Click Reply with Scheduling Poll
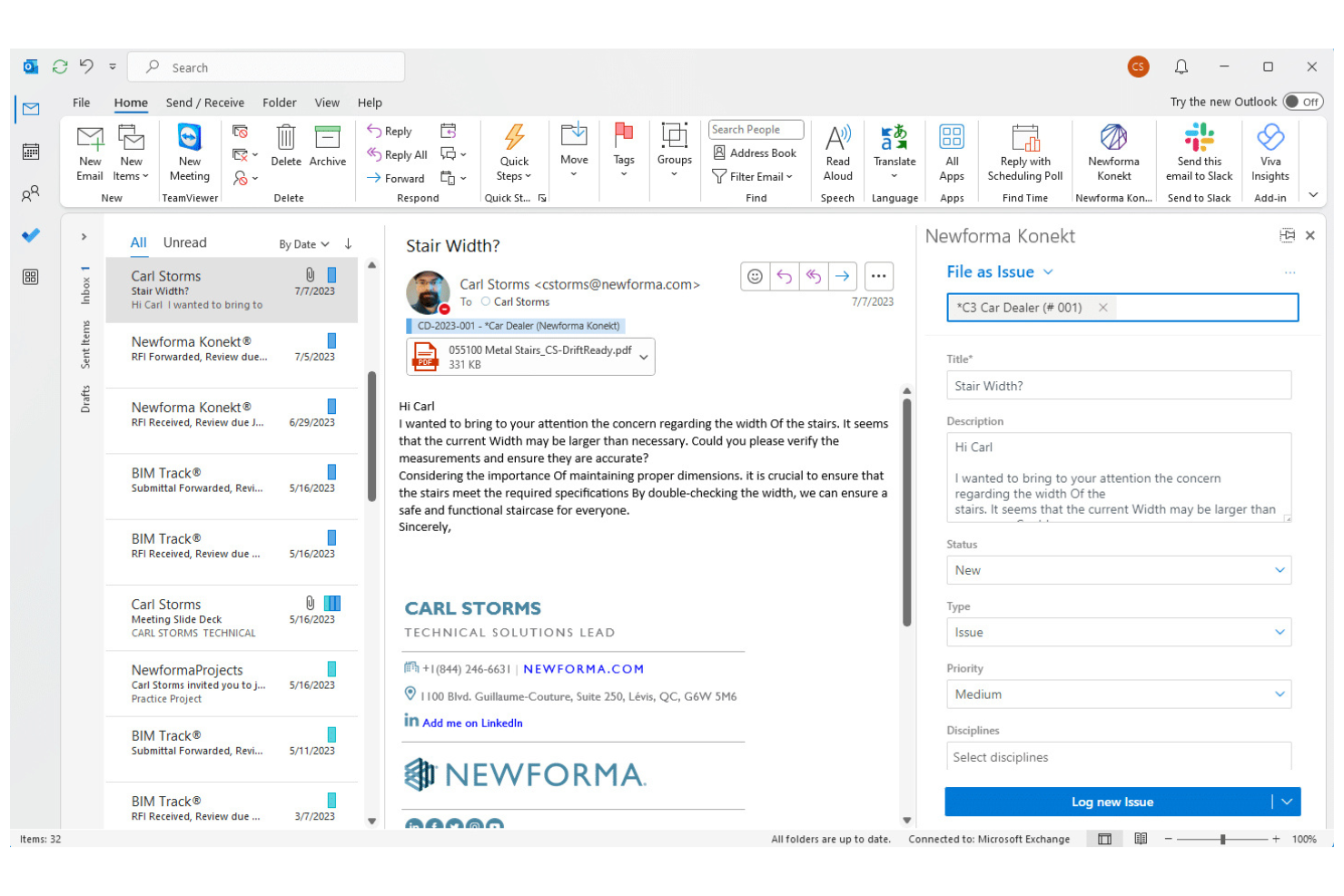The width and height of the screenshot is (1344, 896). pos(1025,153)
